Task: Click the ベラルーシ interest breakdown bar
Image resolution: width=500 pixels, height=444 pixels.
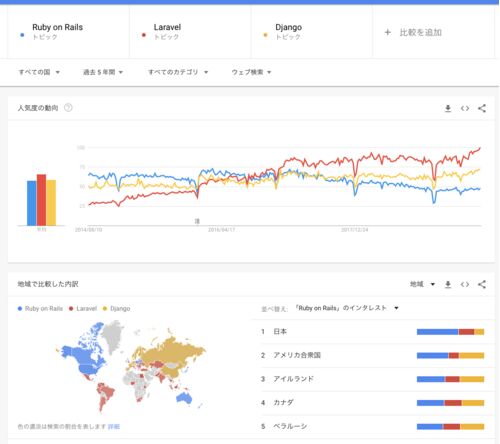Action: [450, 426]
